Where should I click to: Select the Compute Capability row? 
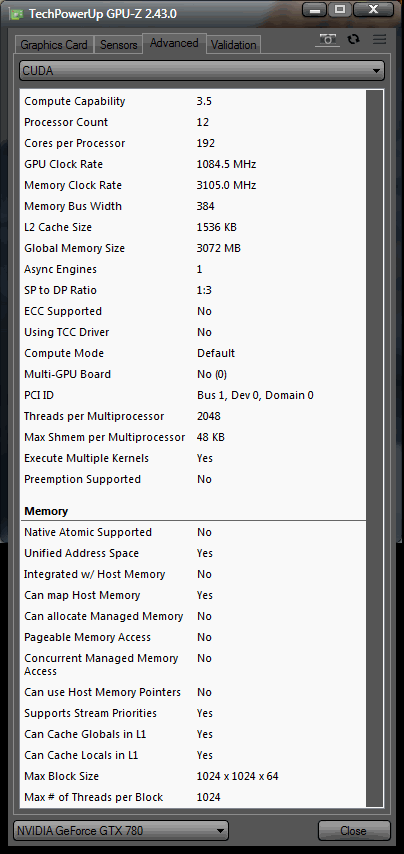pyautogui.click(x=193, y=101)
